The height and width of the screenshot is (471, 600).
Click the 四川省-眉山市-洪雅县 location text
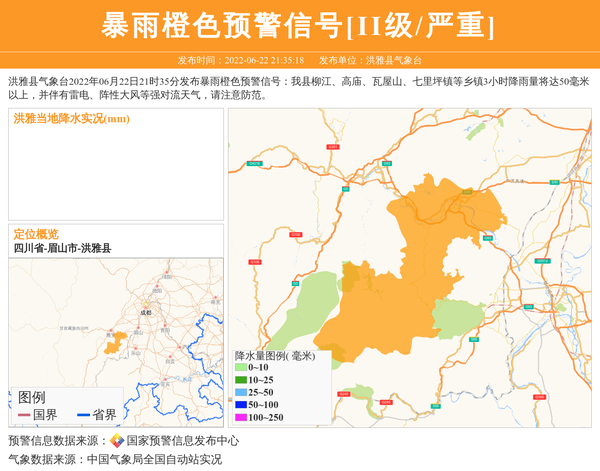[62, 248]
